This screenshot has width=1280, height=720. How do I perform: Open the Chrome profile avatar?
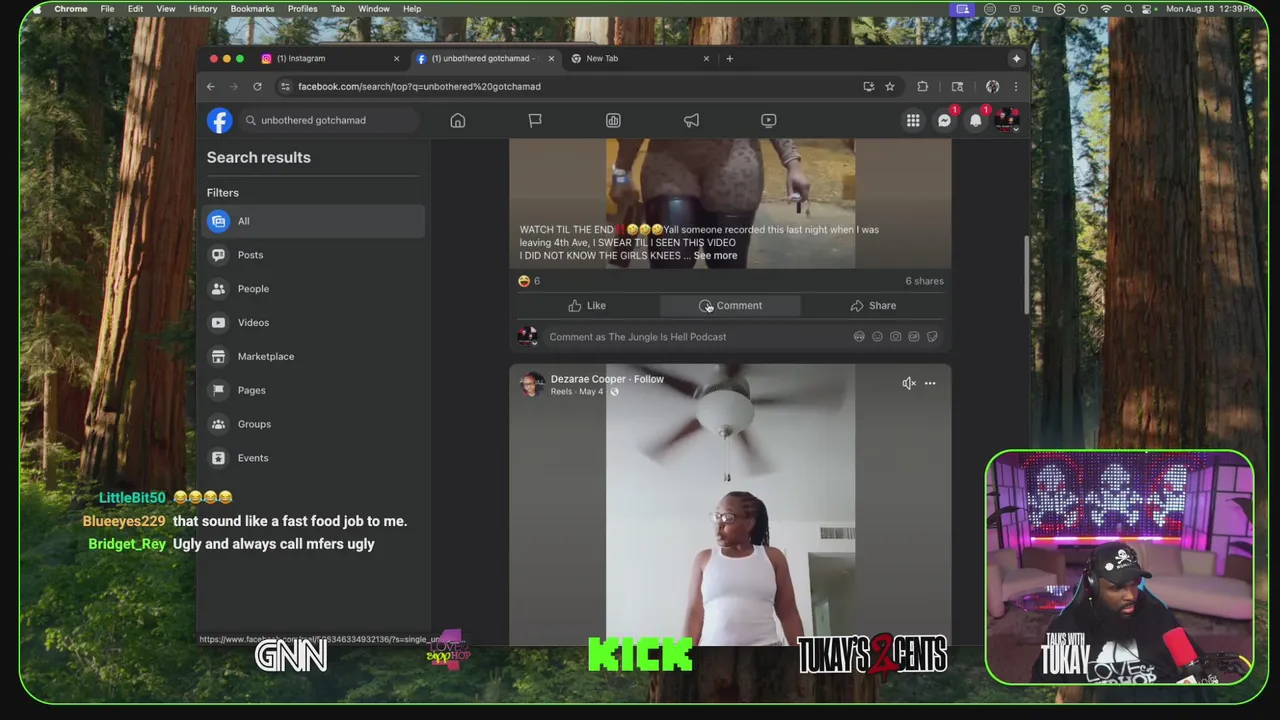[x=992, y=87]
